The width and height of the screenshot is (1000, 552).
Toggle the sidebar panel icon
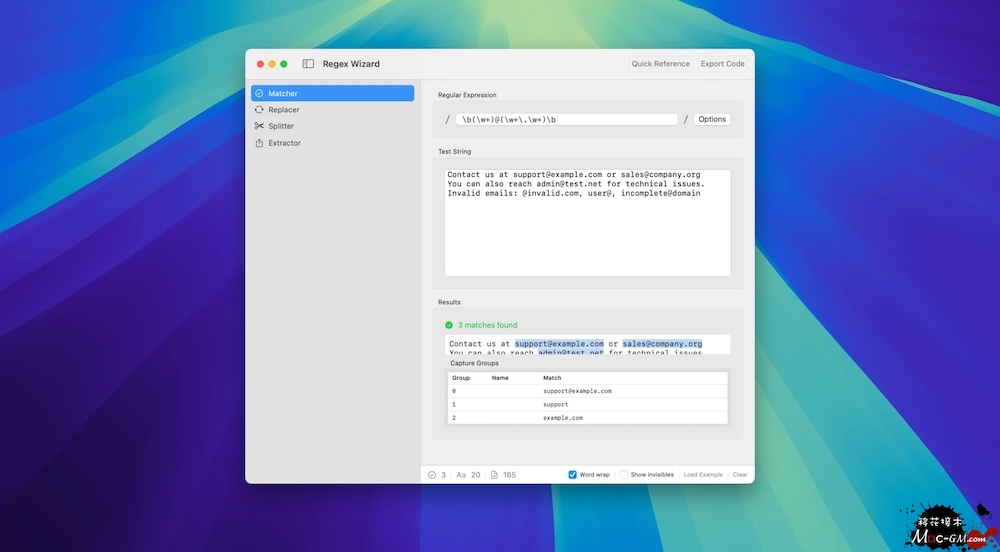point(308,64)
